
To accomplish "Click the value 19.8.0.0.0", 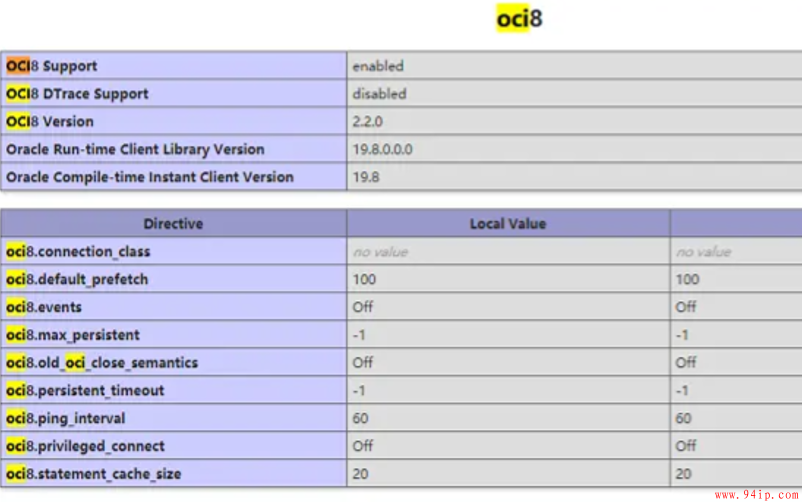I will (x=382, y=149).
